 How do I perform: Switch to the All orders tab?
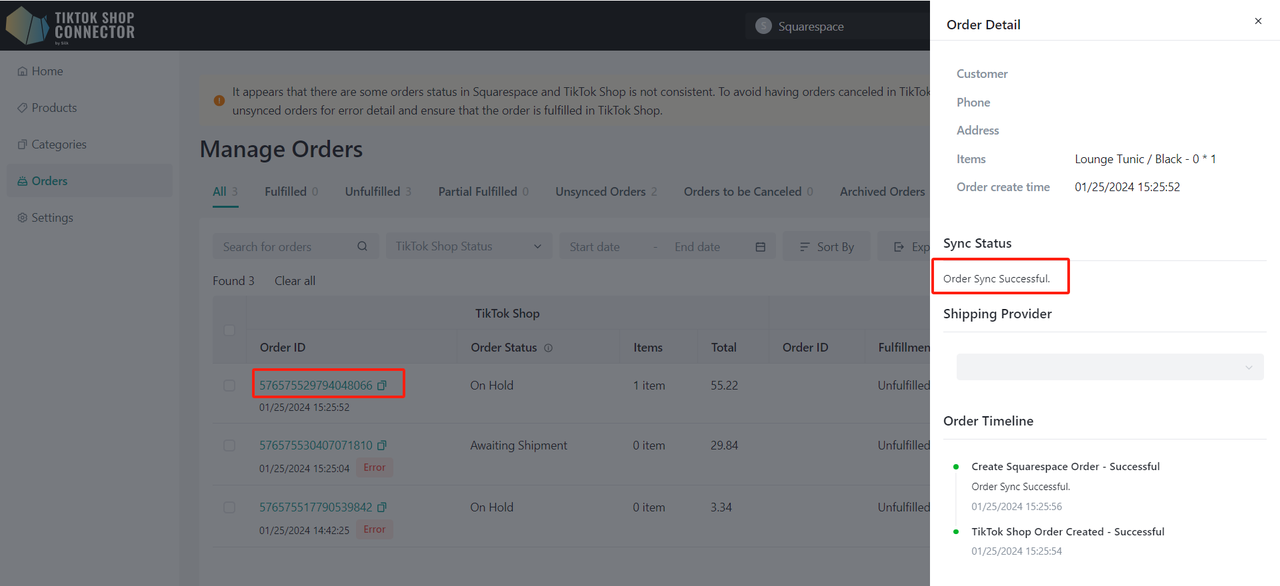(x=225, y=192)
